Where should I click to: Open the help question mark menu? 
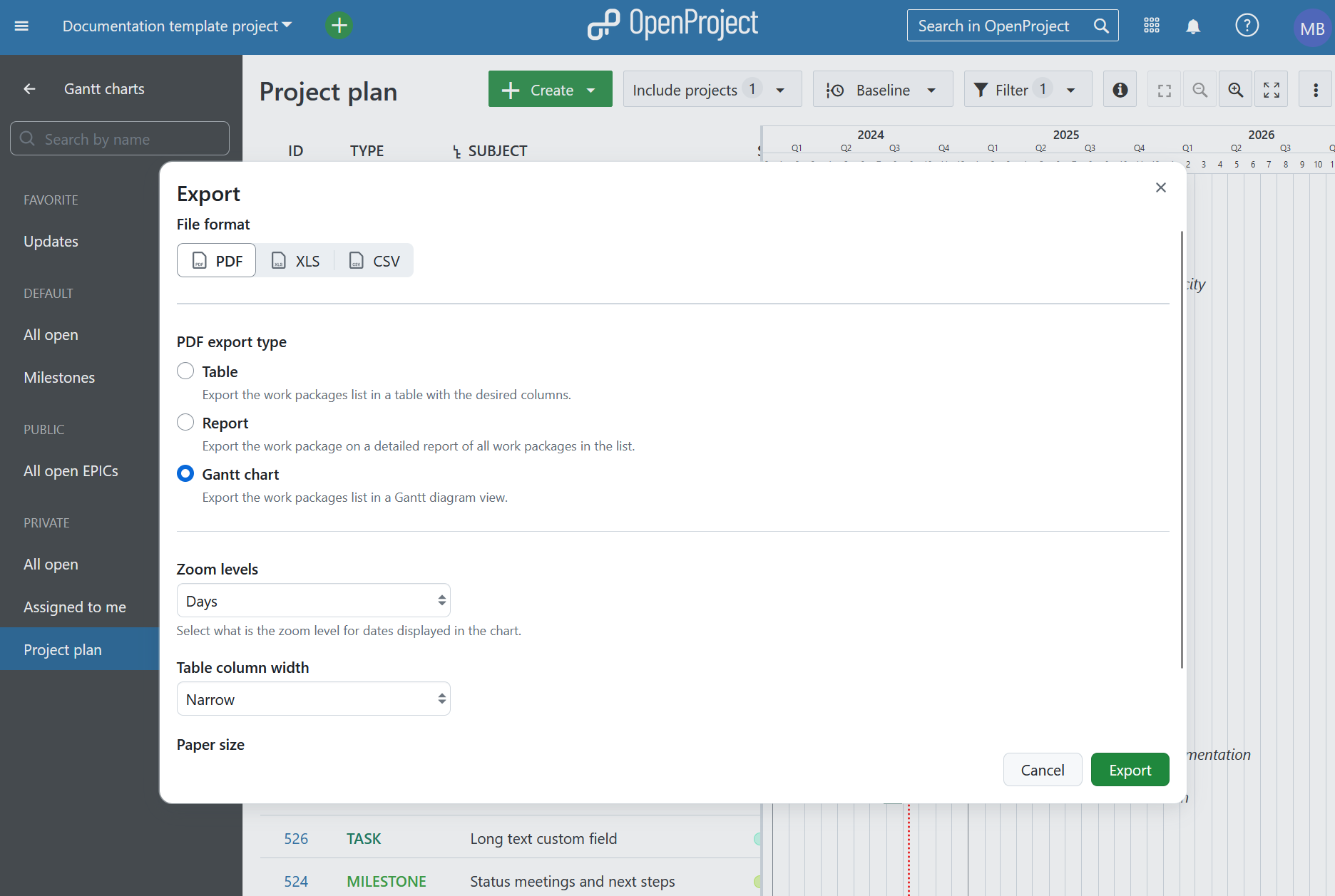pos(1247,26)
